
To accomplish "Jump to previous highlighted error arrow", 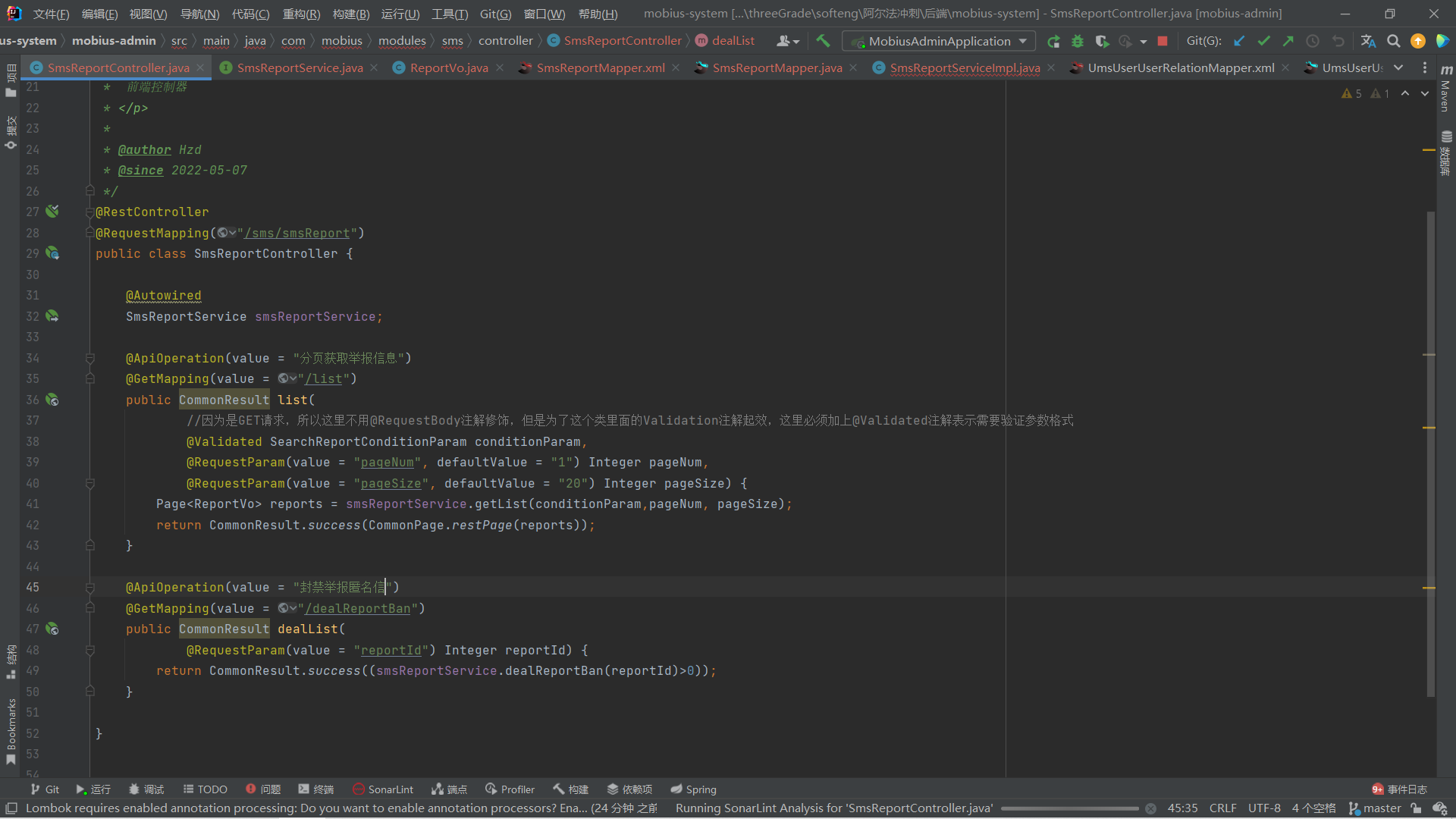I will coord(1405,93).
